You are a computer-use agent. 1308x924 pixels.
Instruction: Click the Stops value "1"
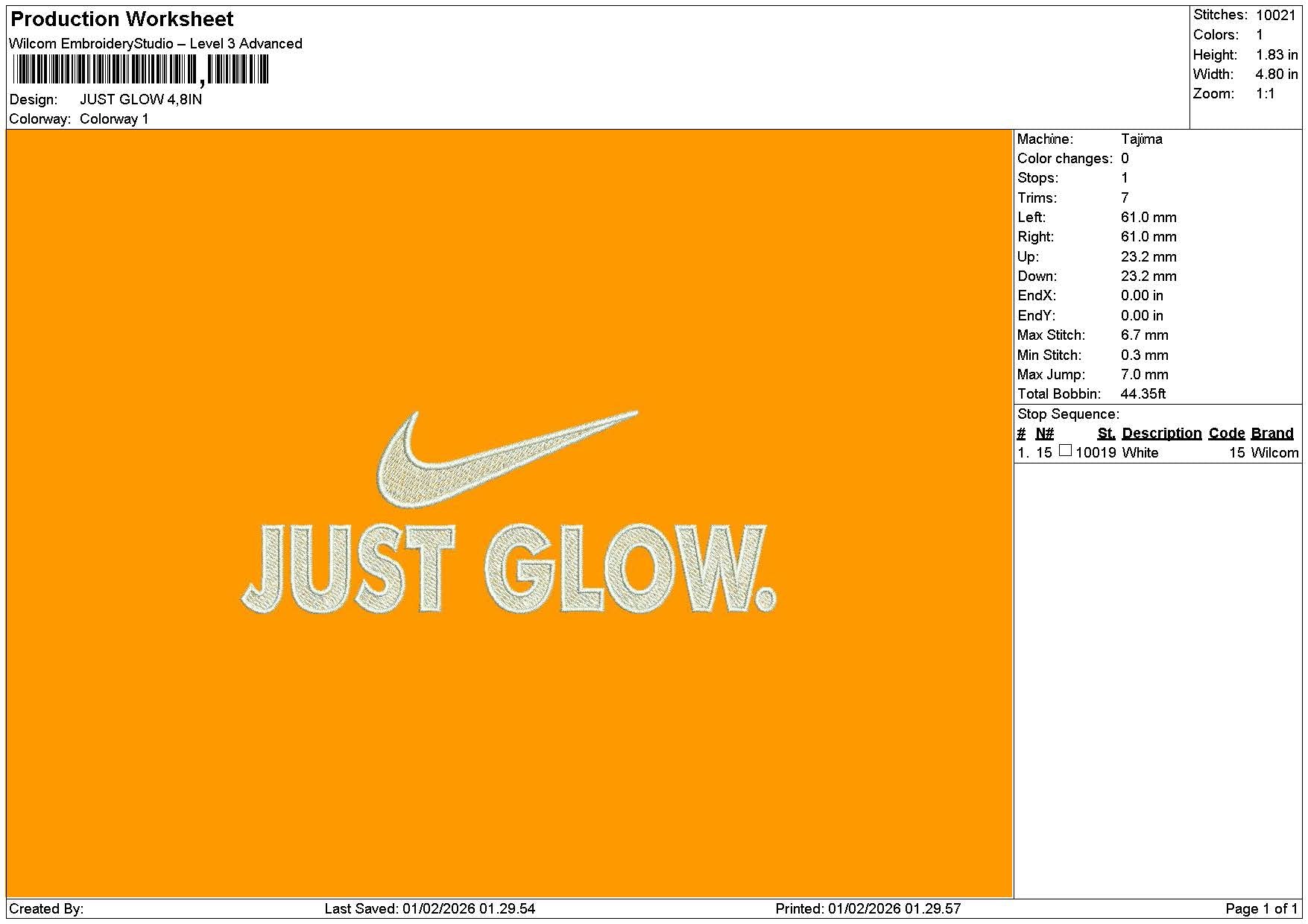[x=1125, y=178]
